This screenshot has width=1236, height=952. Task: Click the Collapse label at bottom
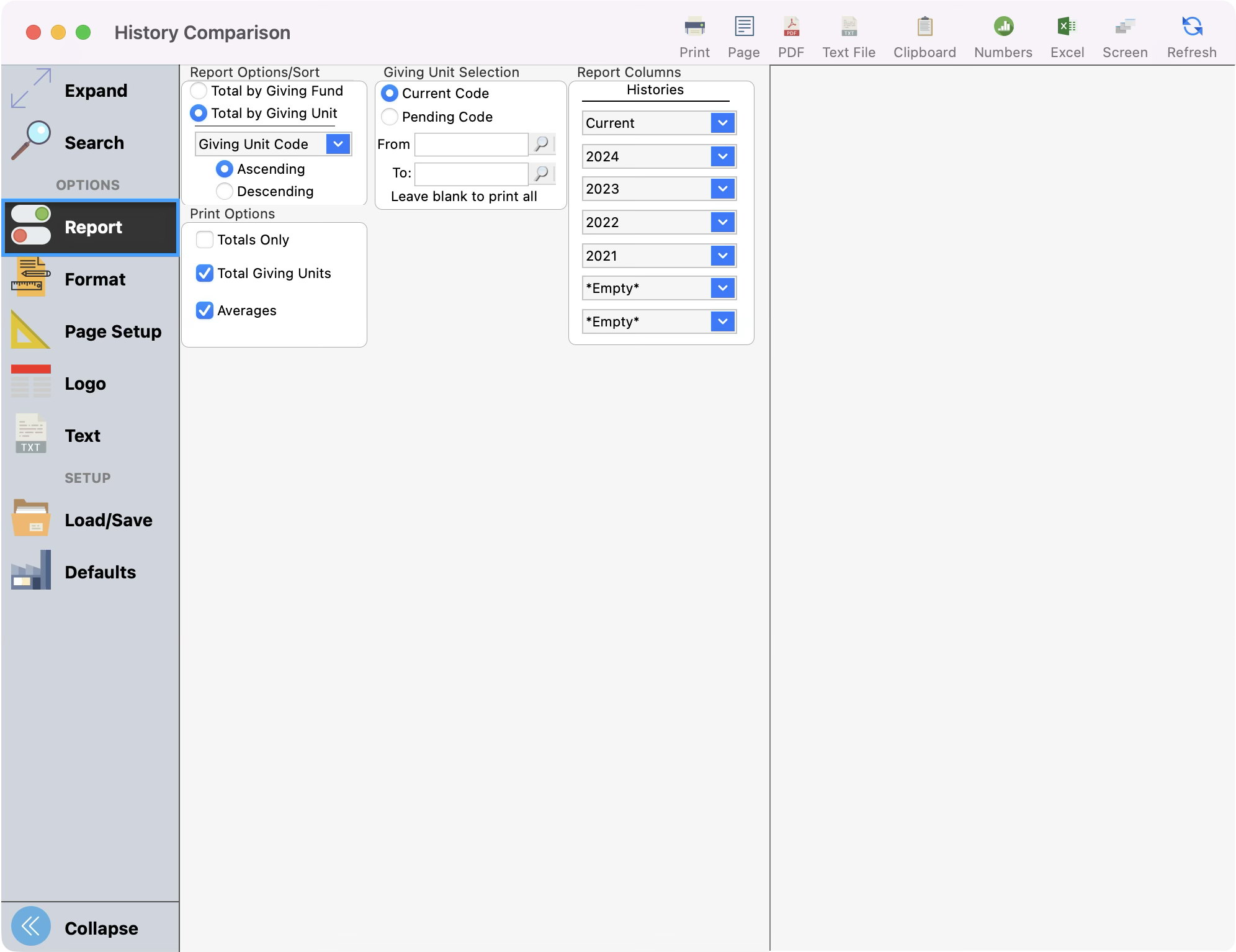[x=101, y=928]
